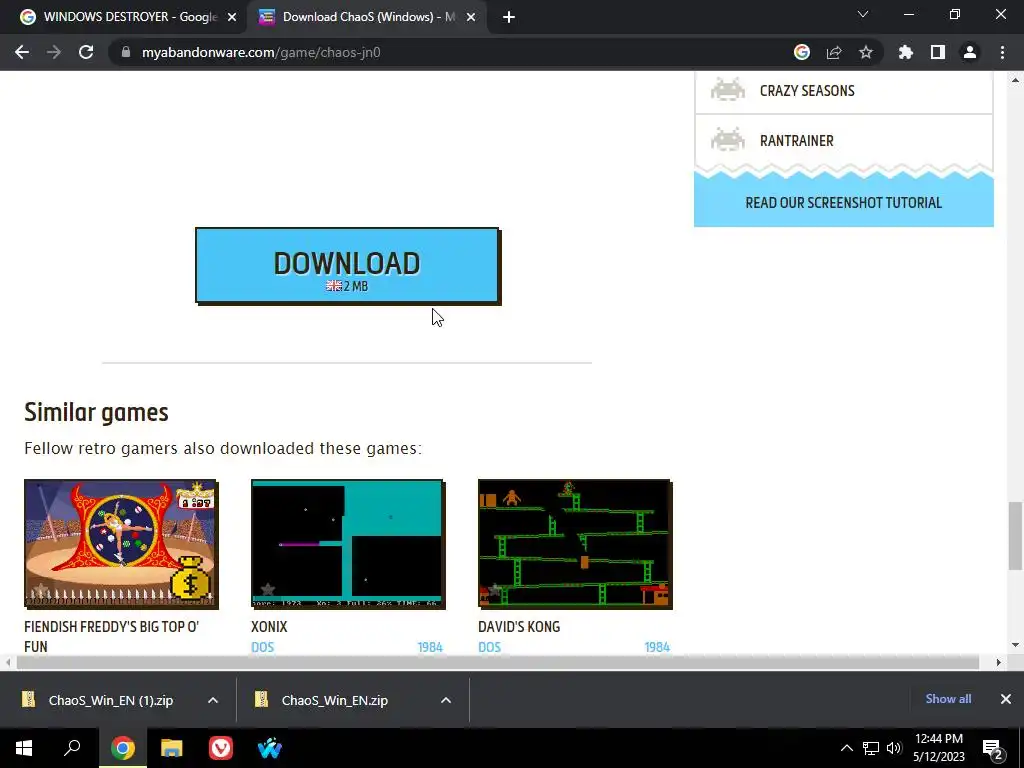This screenshot has width=1024, height=768.
Task: Open the Xonix game thumbnail
Action: pyautogui.click(x=348, y=544)
